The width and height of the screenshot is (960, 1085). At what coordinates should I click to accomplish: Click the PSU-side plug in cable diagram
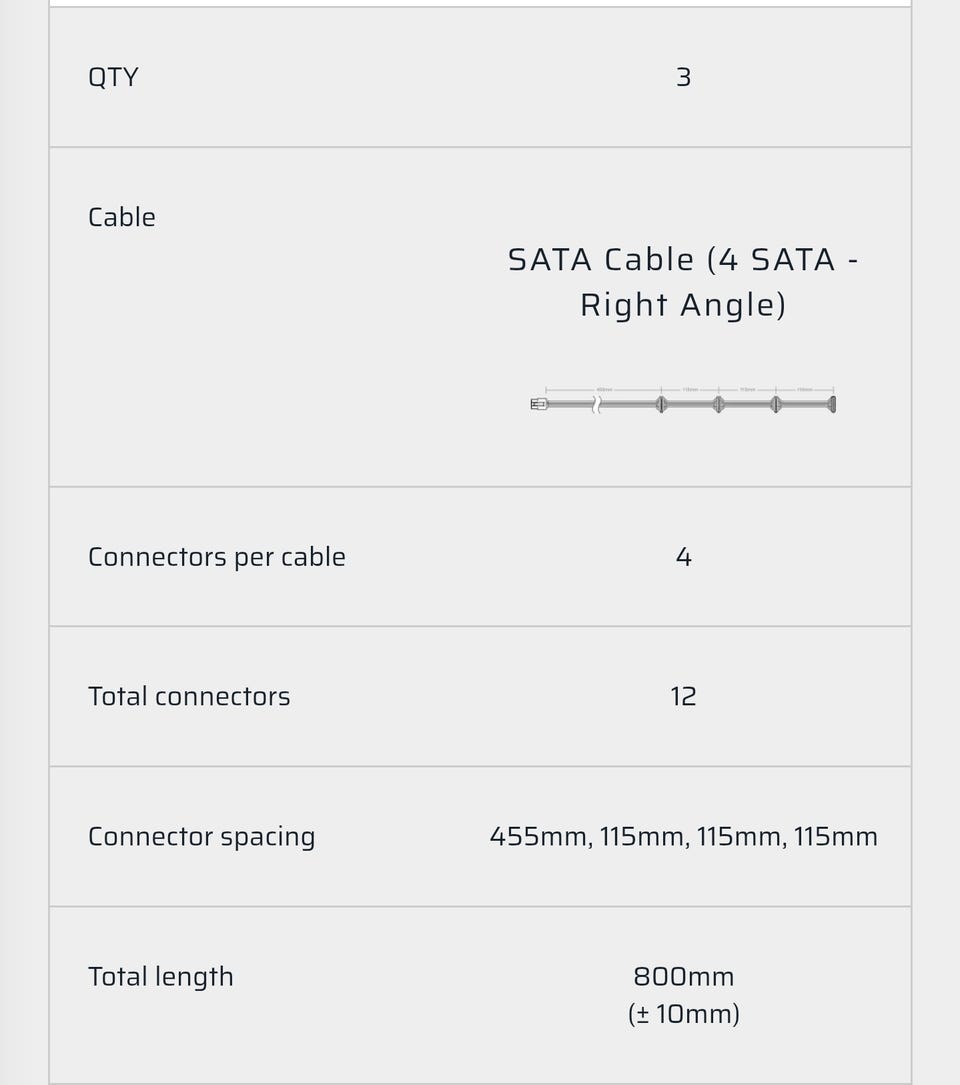click(539, 404)
